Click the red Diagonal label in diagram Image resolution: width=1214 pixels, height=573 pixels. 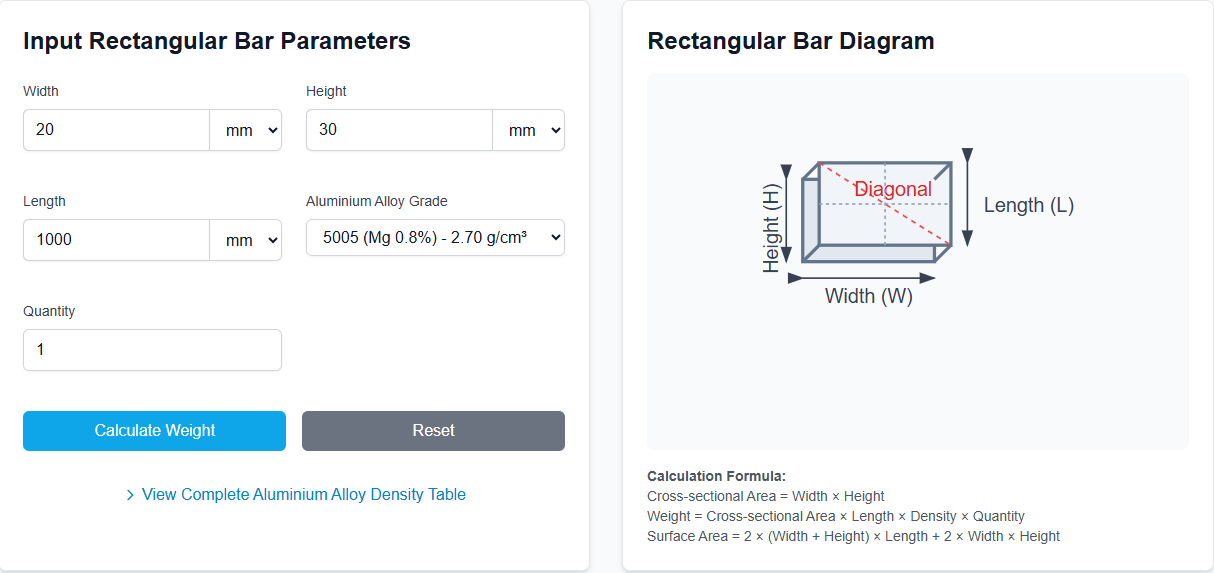[892, 189]
